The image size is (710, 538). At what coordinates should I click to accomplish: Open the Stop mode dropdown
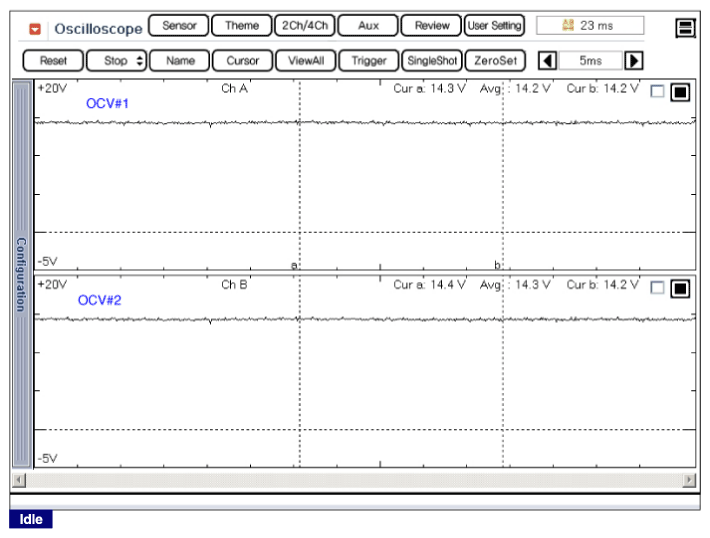coord(117,61)
